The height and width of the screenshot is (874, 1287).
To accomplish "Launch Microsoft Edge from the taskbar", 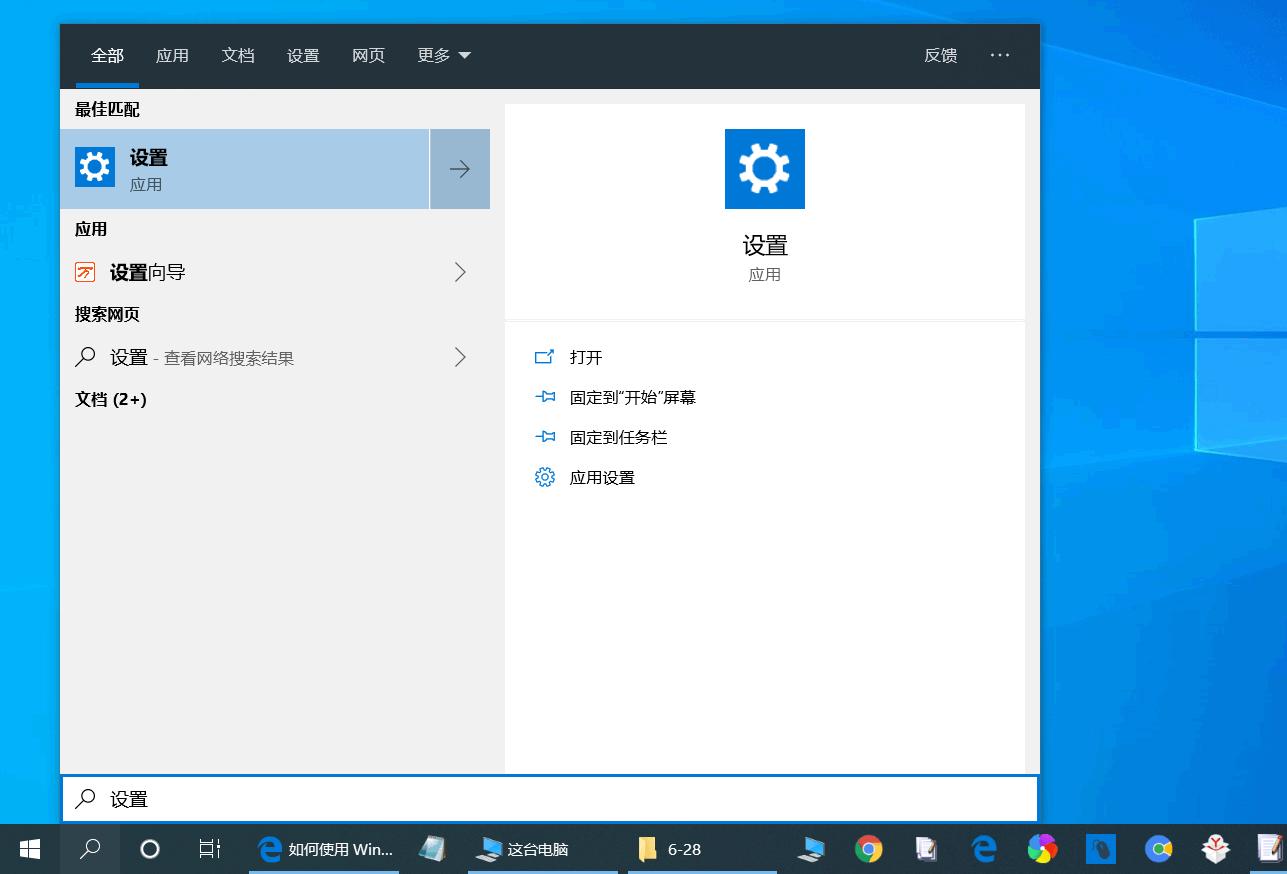I will click(x=983, y=849).
